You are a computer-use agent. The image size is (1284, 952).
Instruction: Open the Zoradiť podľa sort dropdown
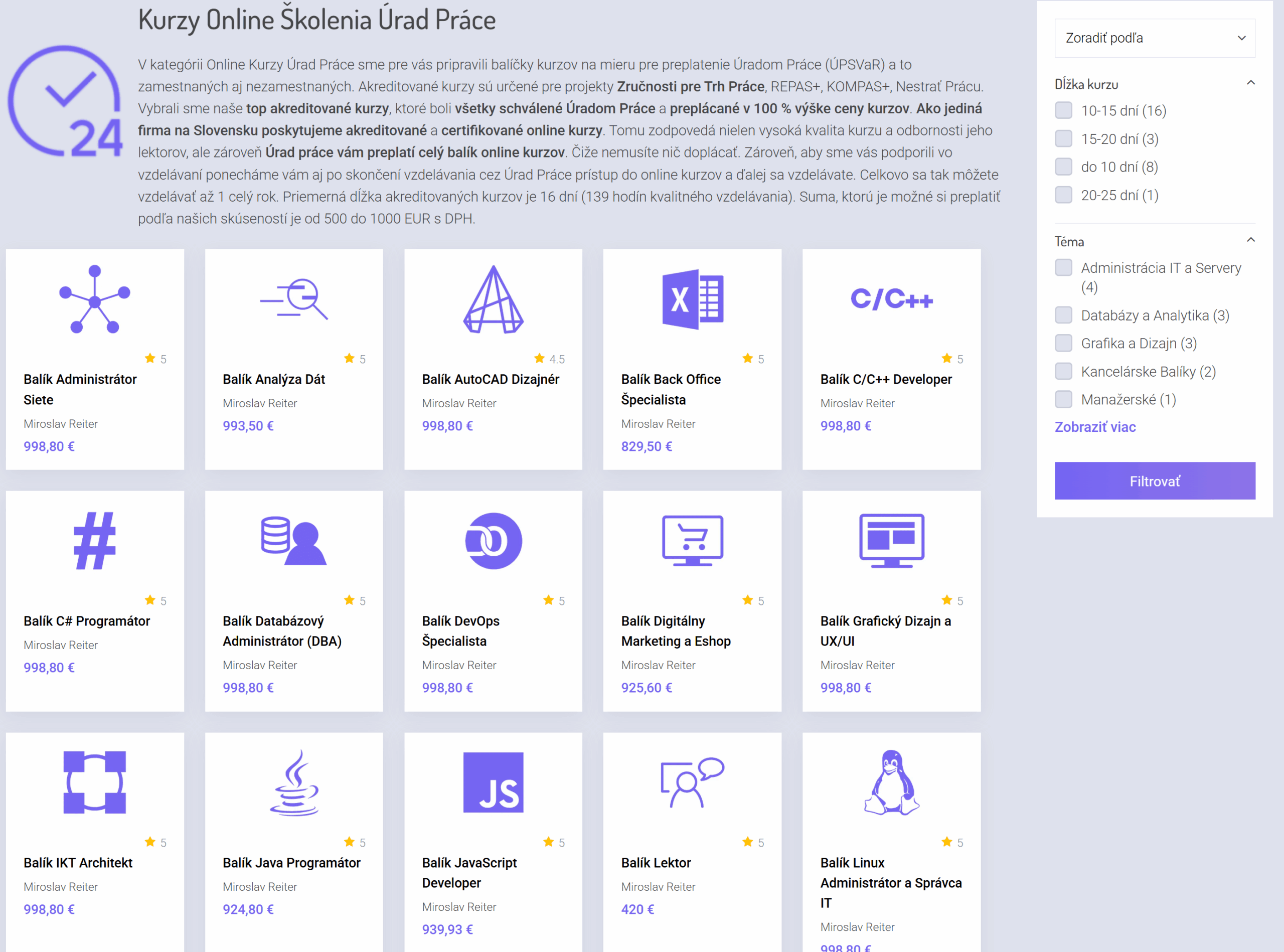(x=1154, y=38)
